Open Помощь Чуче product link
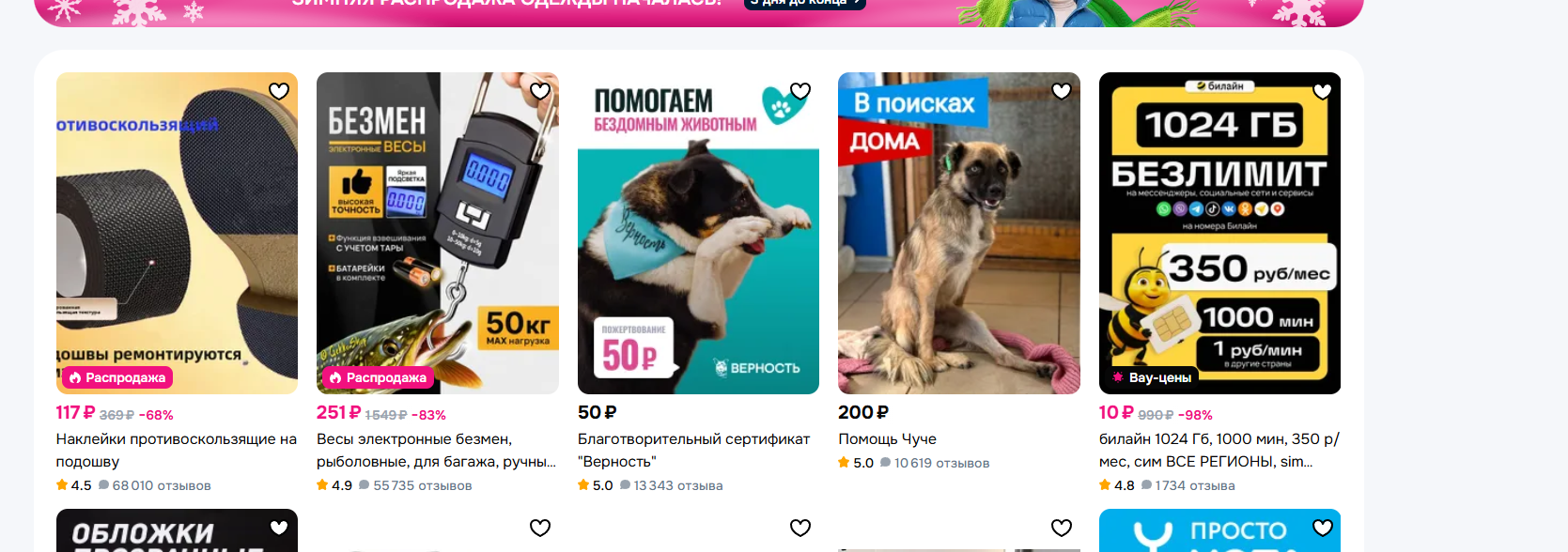The width and height of the screenshot is (1568, 552). pyautogui.click(x=887, y=439)
